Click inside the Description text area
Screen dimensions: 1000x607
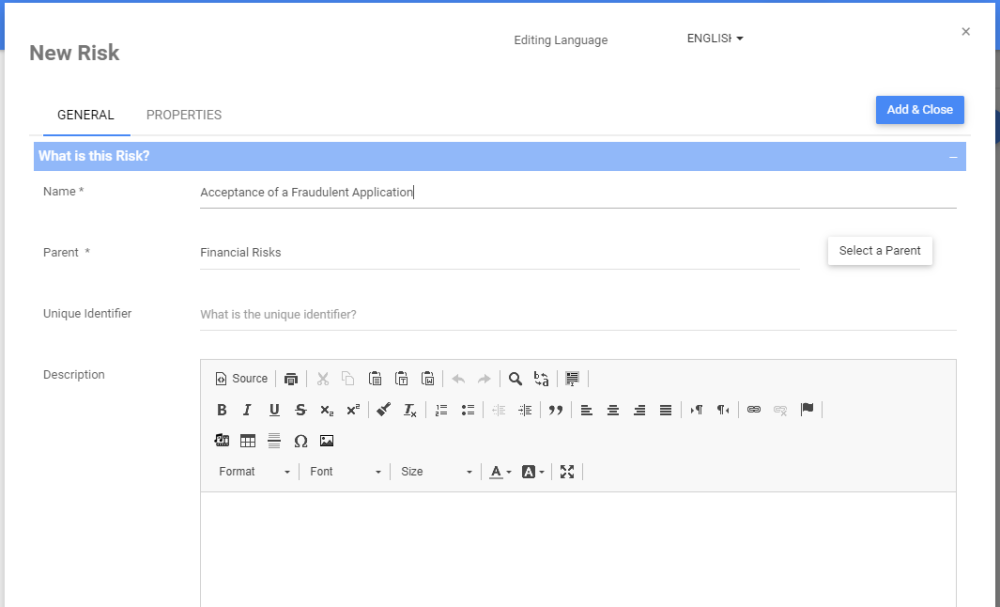(x=578, y=550)
